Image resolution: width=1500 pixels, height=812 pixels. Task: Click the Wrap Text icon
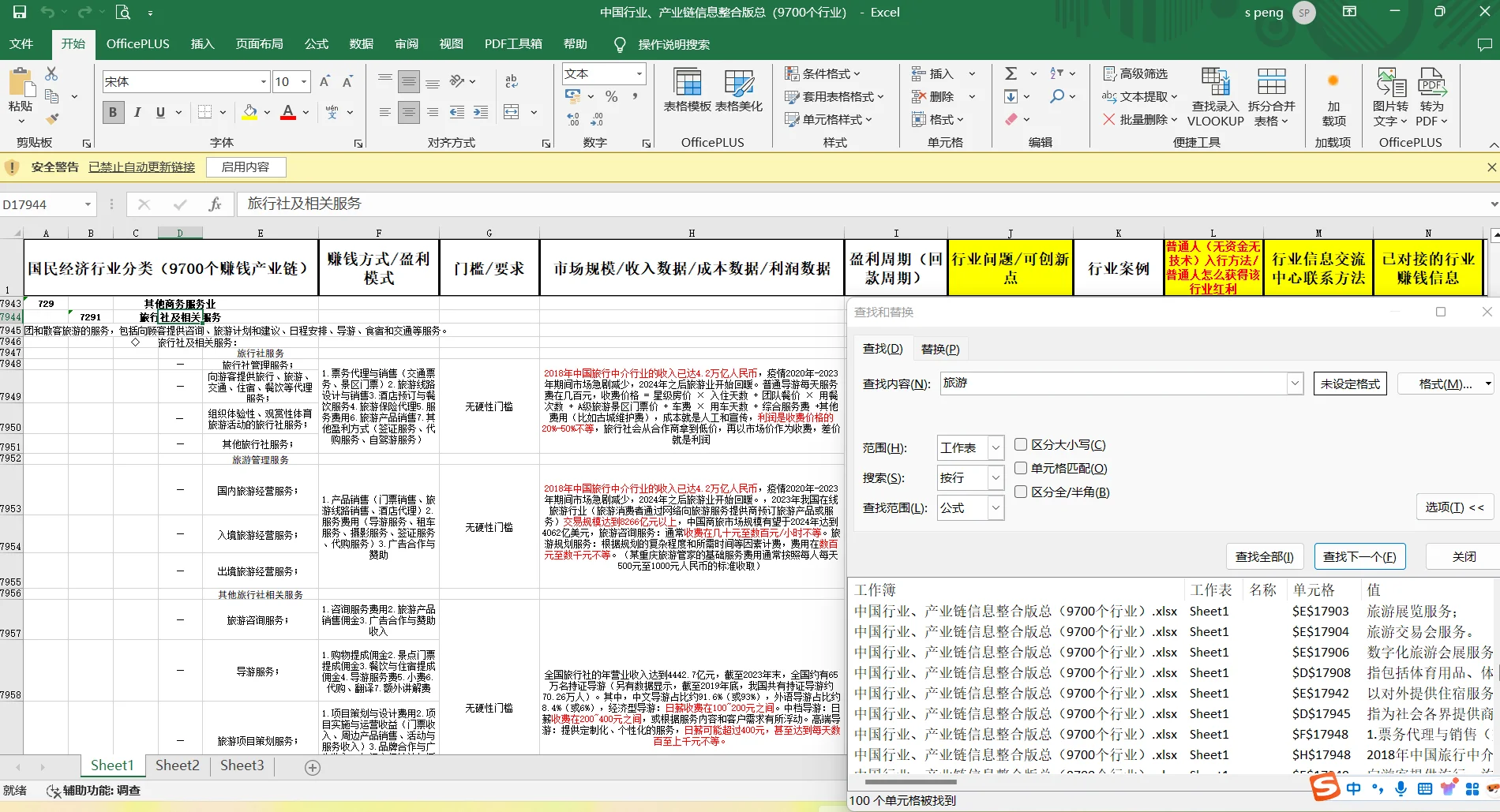pos(512,81)
